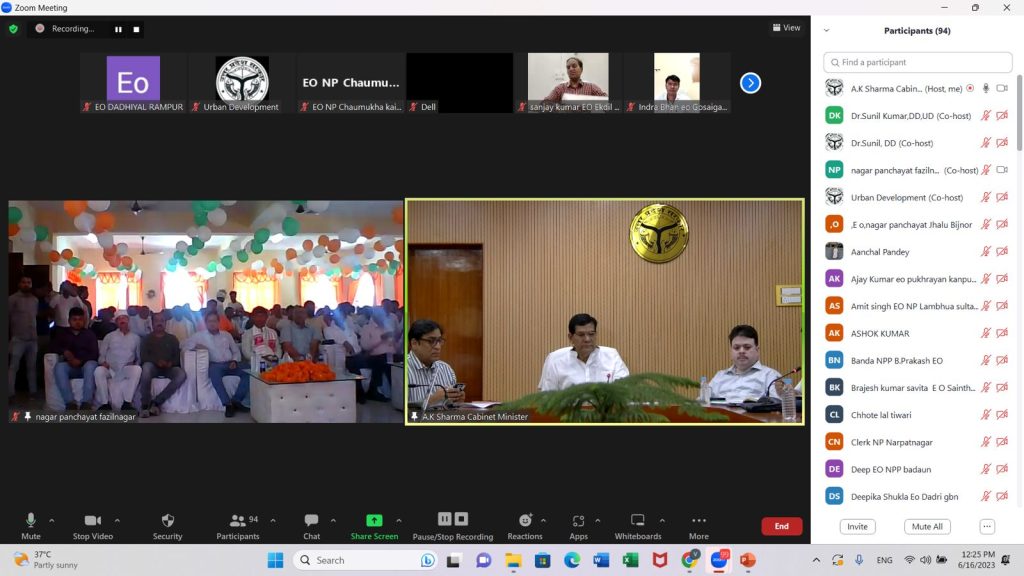Expand whiteboards options arrow
This screenshot has height=576, width=1024.
(x=662, y=520)
